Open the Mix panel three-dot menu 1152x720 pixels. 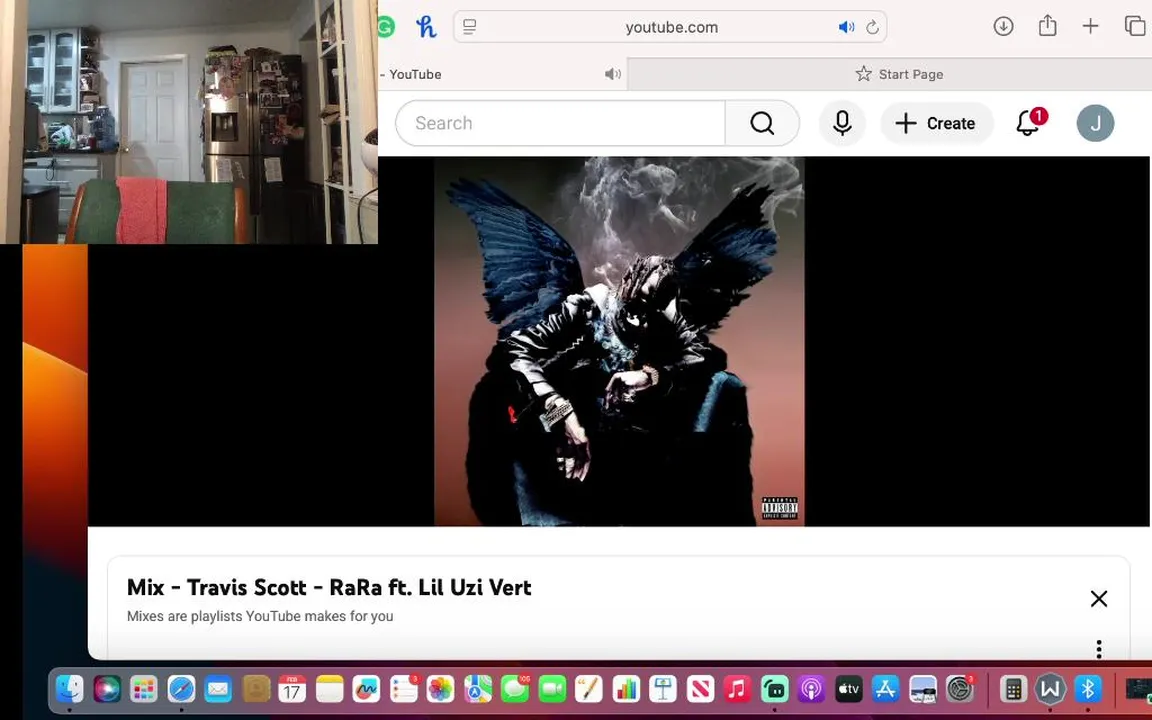tap(1098, 649)
